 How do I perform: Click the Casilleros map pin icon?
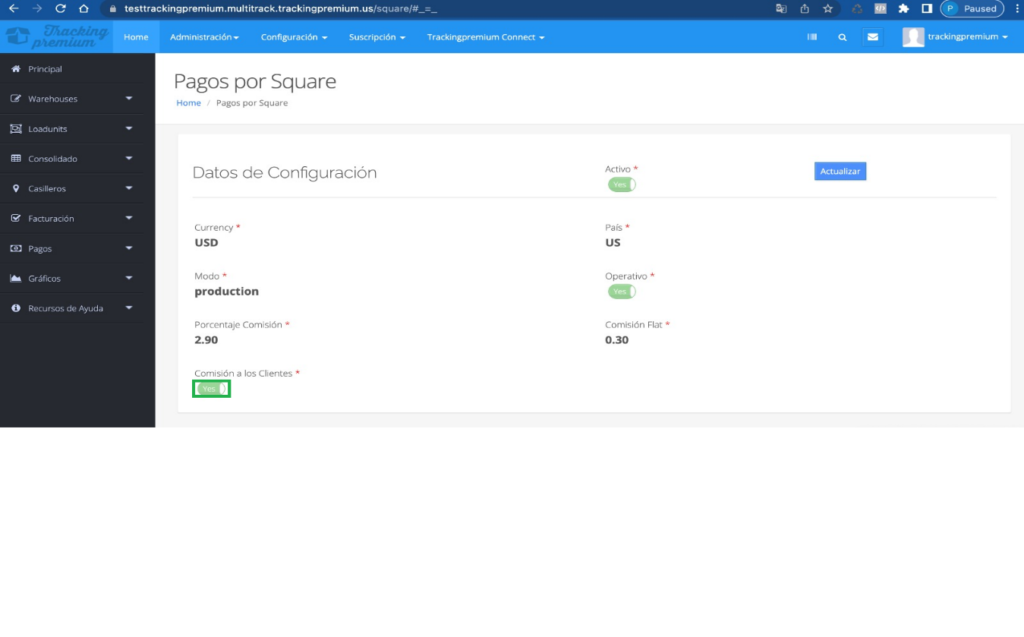coord(16,188)
